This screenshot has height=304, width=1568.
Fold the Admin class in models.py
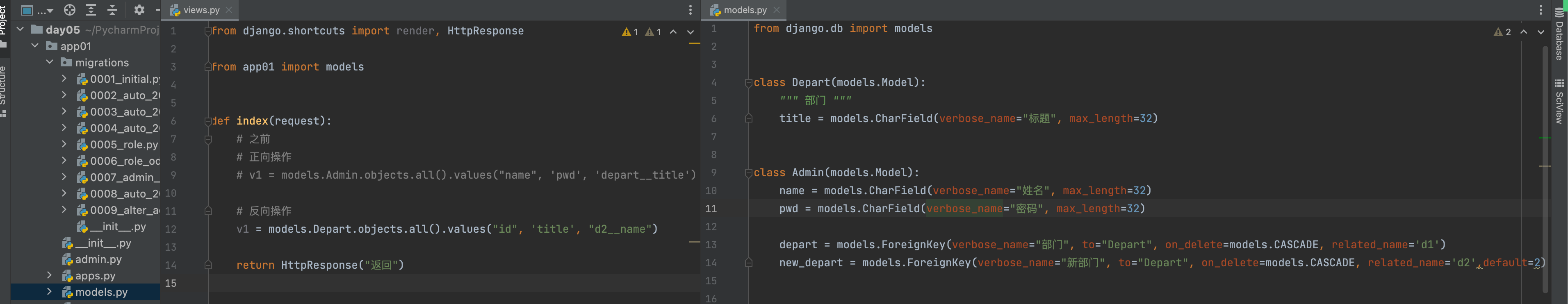coord(749,172)
